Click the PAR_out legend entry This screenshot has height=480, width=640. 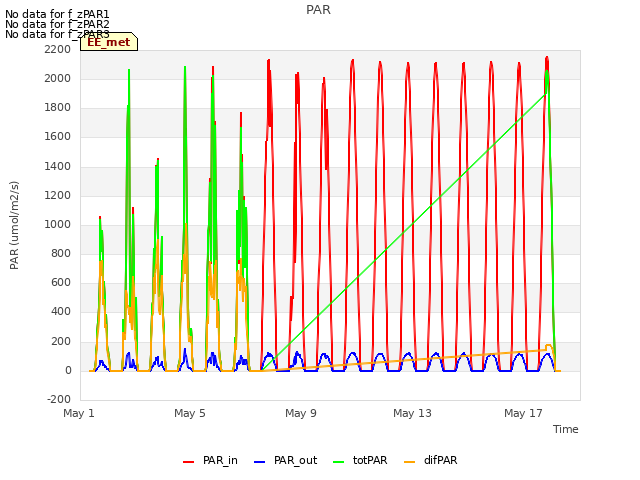286,461
